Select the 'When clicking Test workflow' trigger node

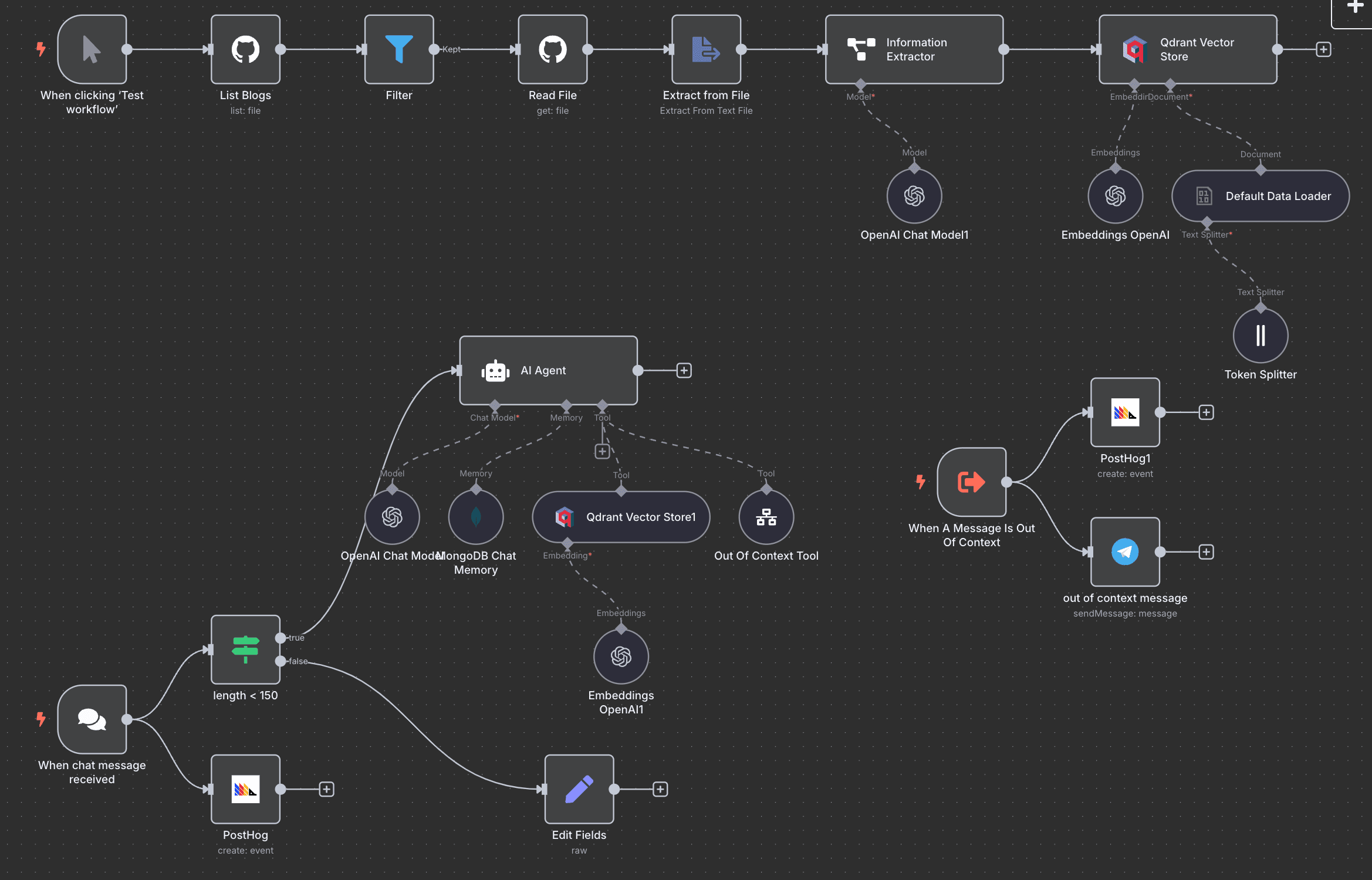[x=92, y=49]
